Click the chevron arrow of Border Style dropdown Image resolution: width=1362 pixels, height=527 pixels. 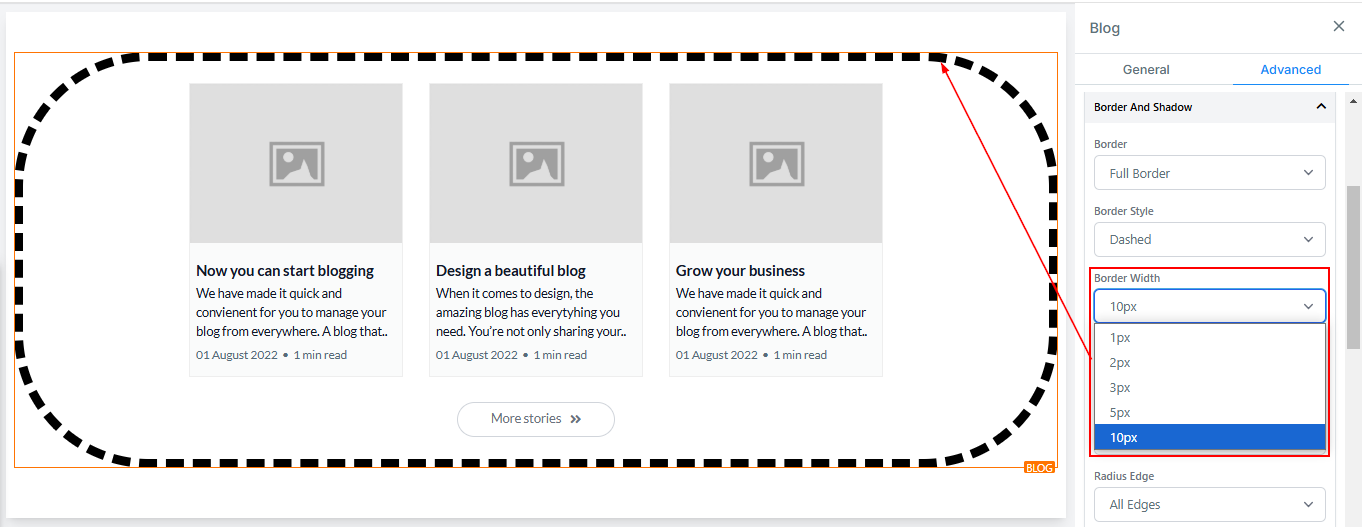click(x=1308, y=239)
